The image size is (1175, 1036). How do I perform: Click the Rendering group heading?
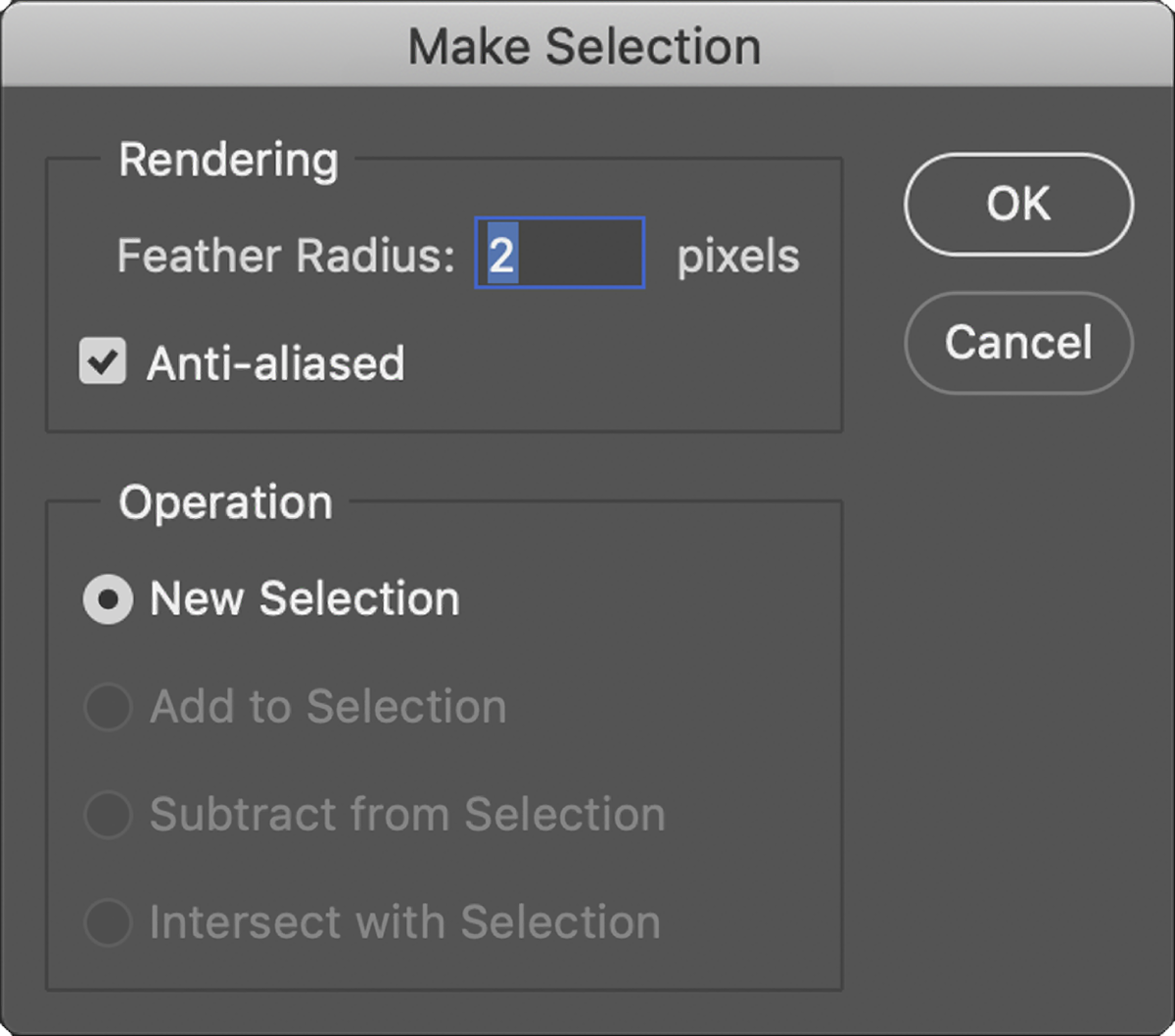coord(228,160)
